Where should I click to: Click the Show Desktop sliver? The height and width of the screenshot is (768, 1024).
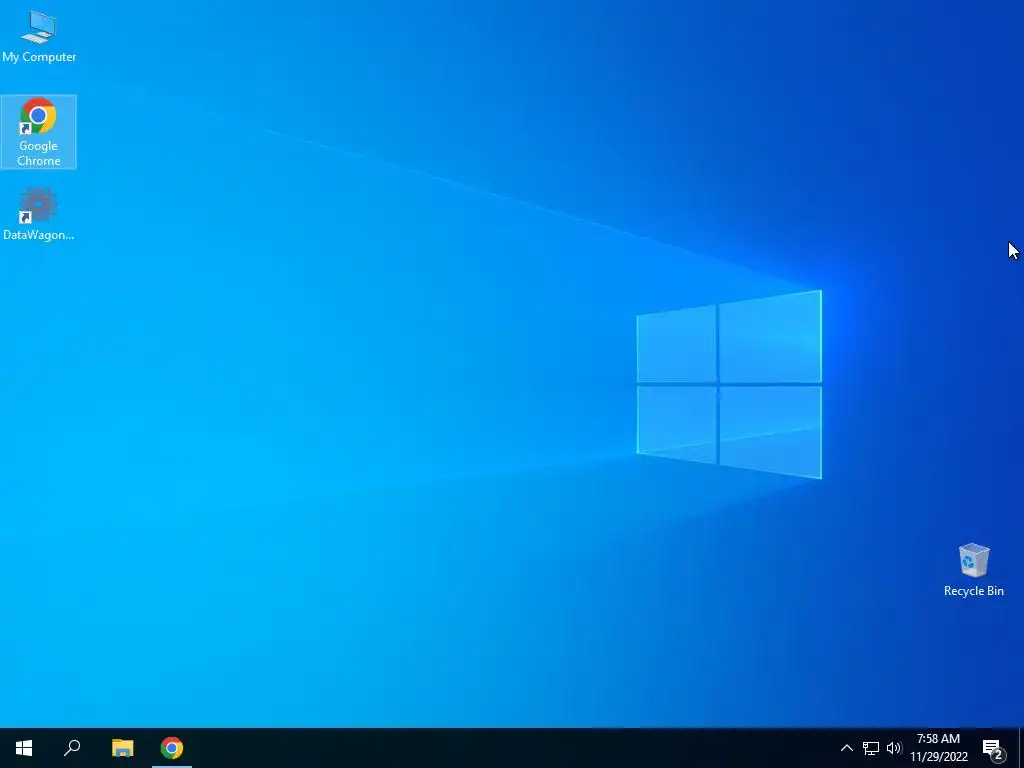(1021, 748)
